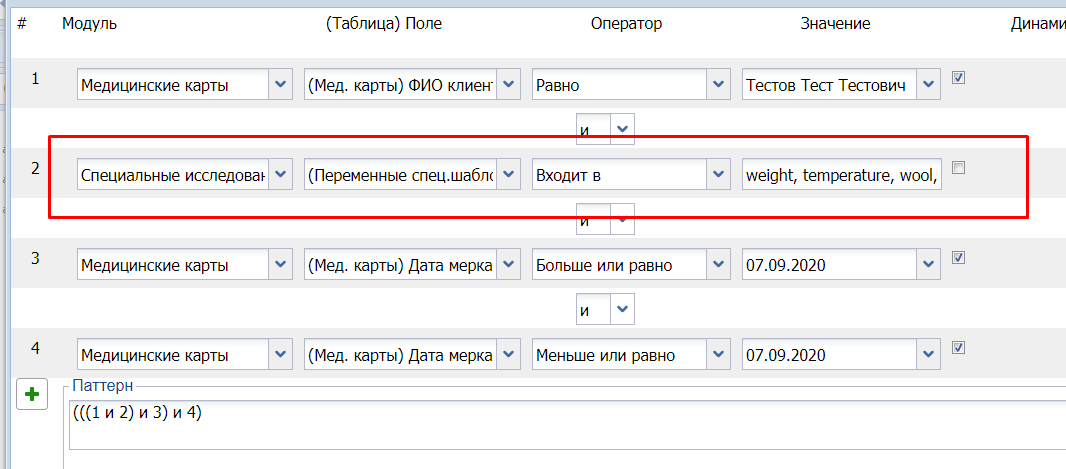Open the 'Входит в' operator dropdown
This screenshot has height=469, width=1066.
pos(717,175)
